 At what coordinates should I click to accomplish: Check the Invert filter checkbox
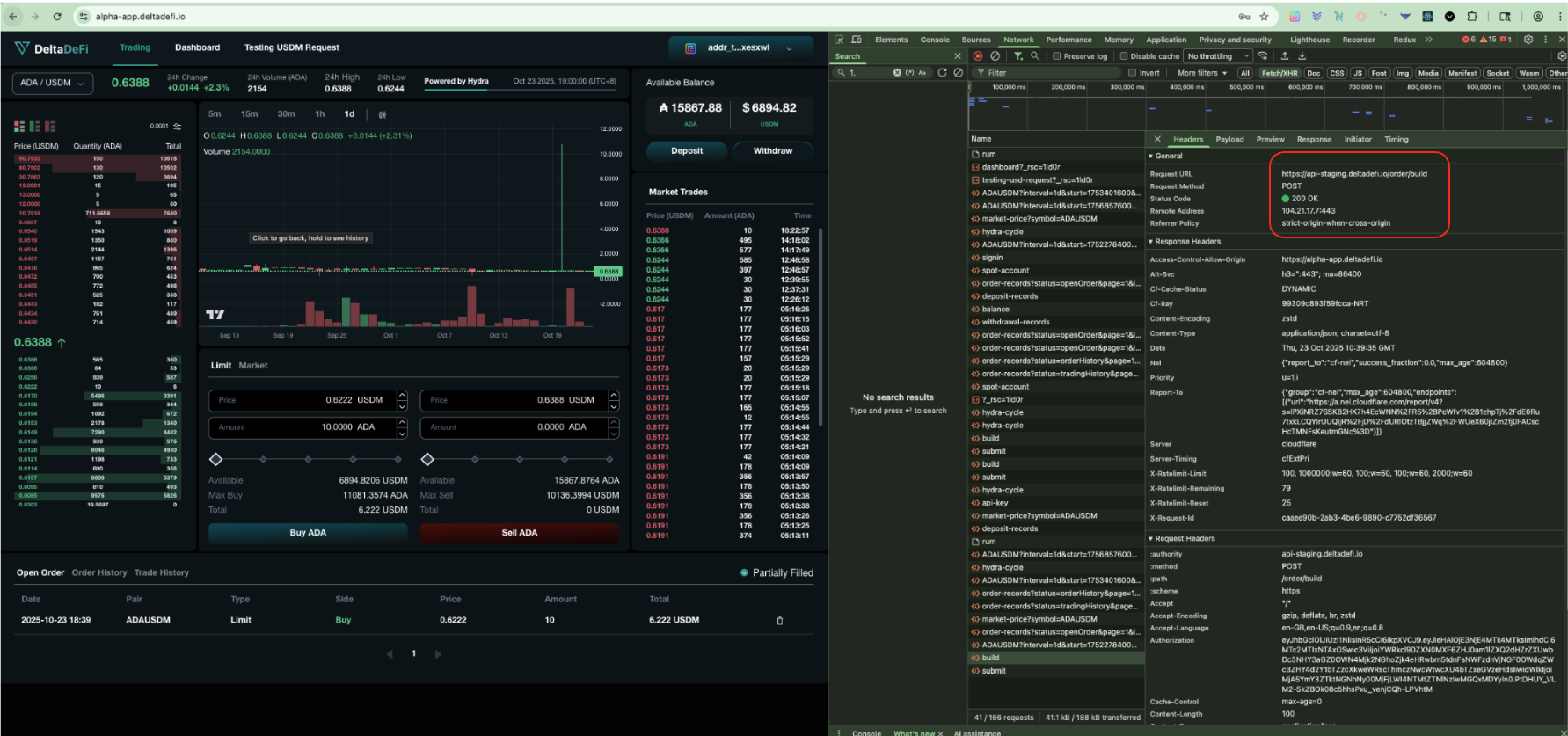1133,73
